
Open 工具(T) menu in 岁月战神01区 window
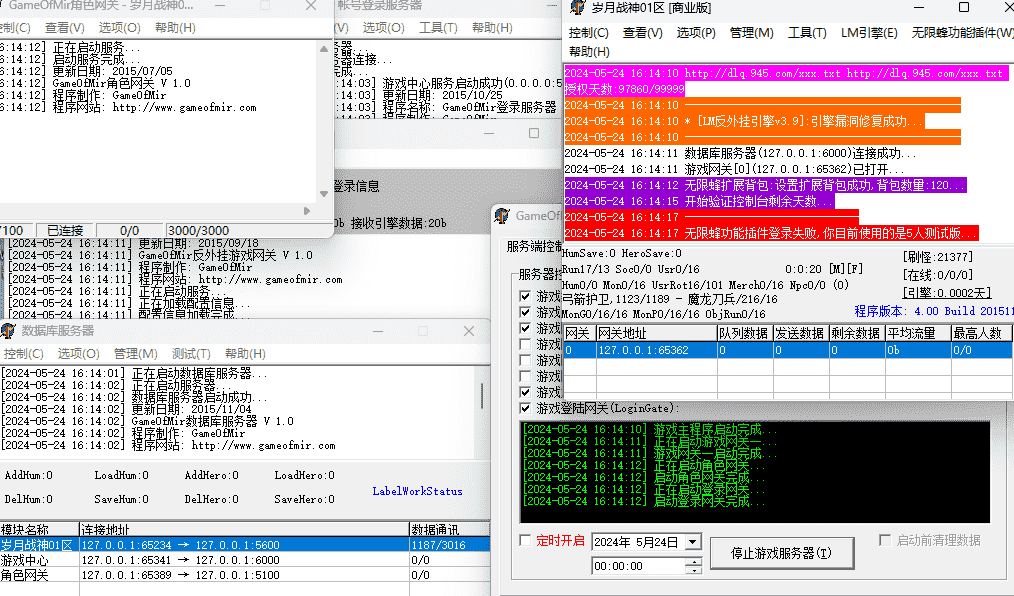click(x=807, y=33)
